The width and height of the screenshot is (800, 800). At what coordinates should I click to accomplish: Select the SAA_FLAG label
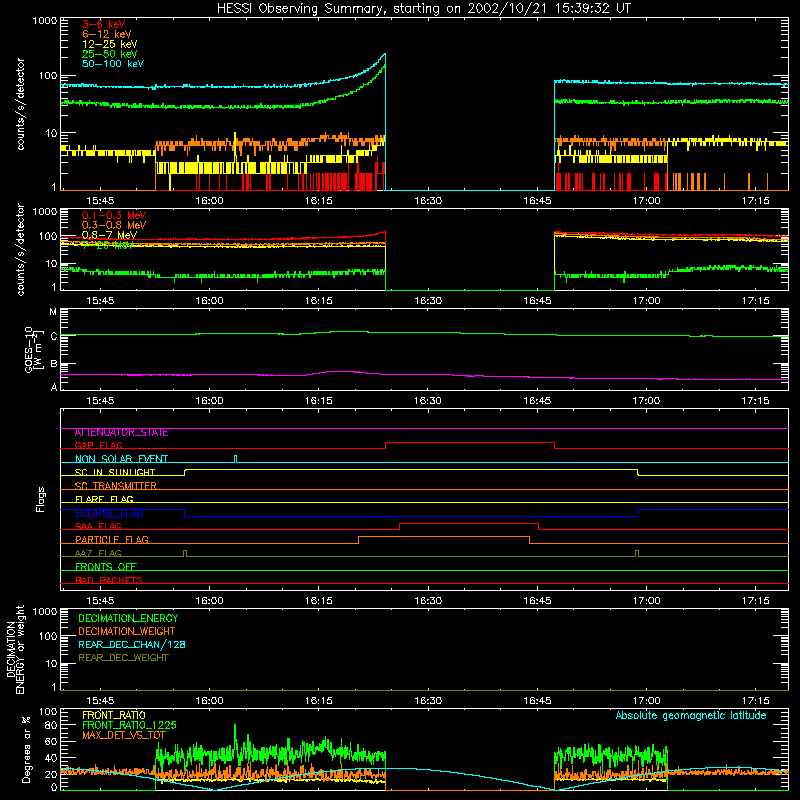pos(98,526)
